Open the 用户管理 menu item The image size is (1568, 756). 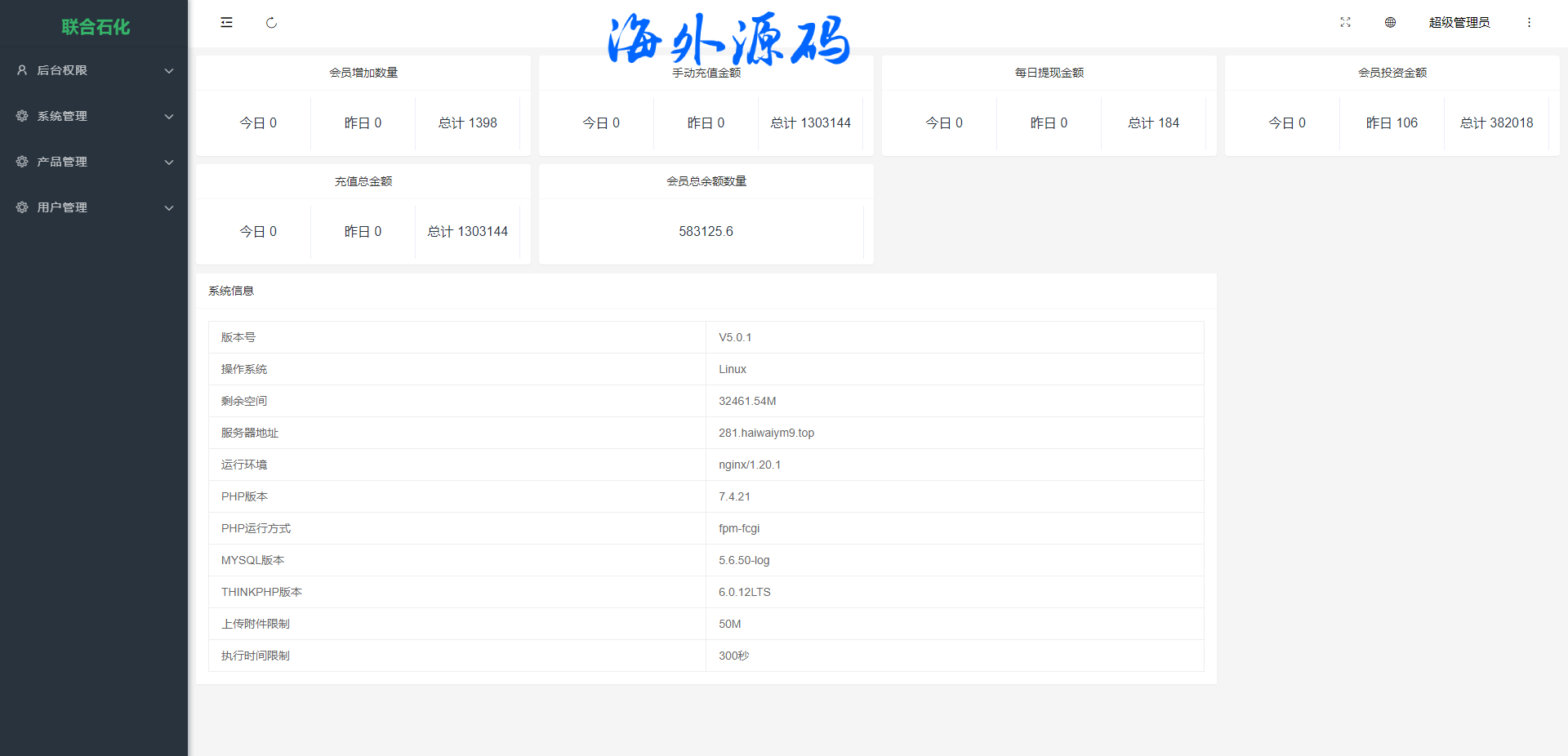pos(62,207)
